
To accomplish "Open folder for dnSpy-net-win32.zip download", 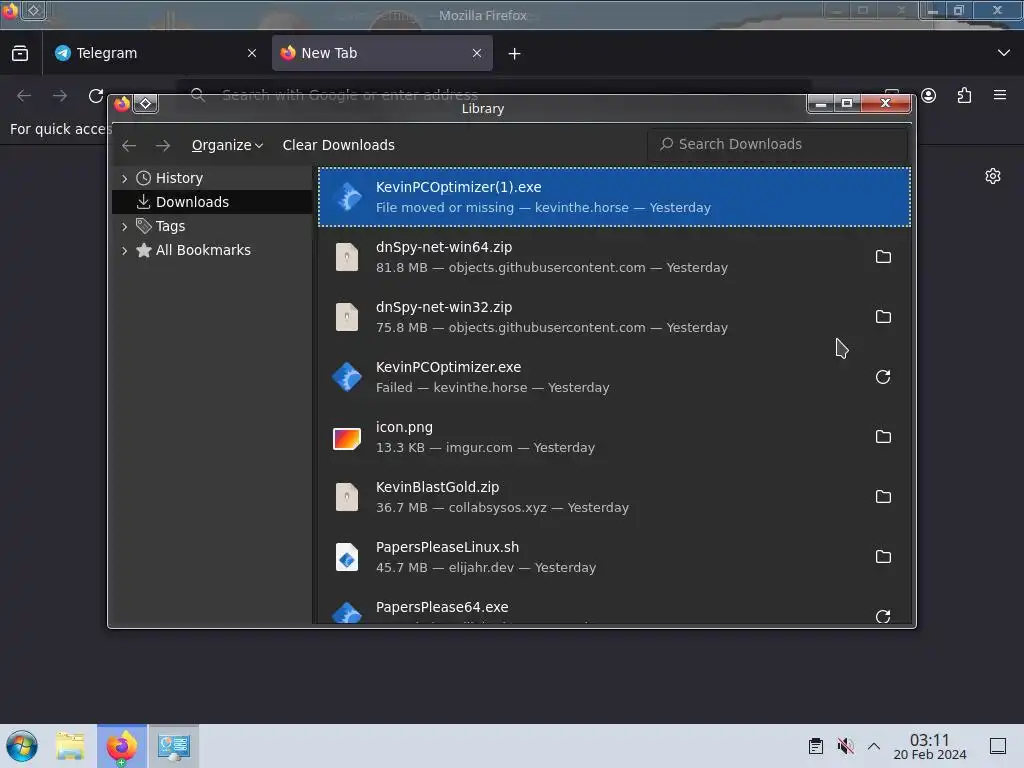I will [x=883, y=317].
